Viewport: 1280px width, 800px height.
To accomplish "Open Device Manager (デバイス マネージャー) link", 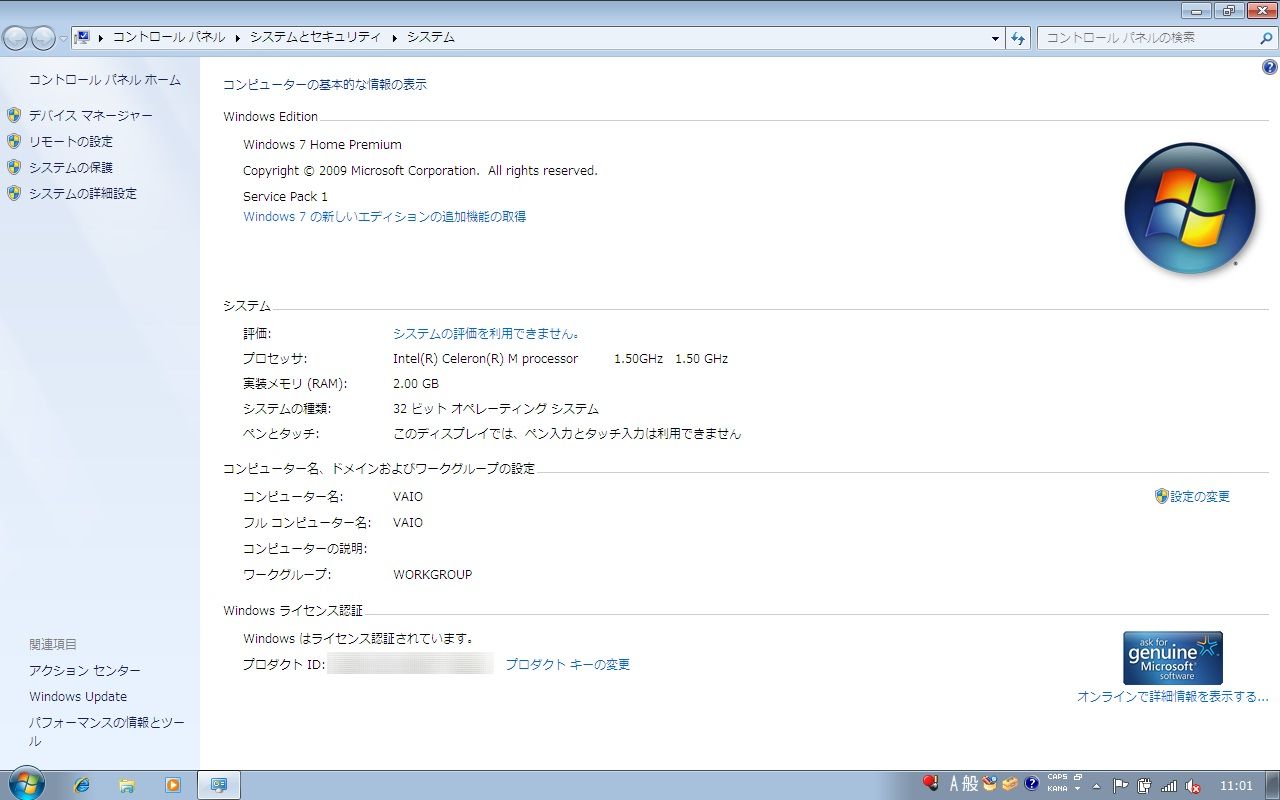I will pos(90,116).
